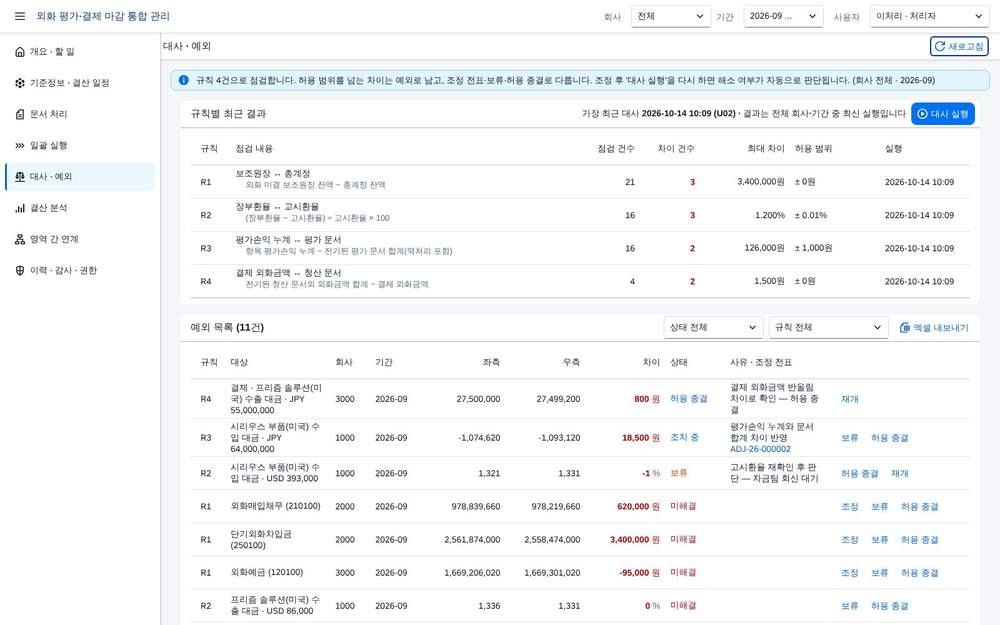Go to 개요 · 할 일 menu

[80, 52]
